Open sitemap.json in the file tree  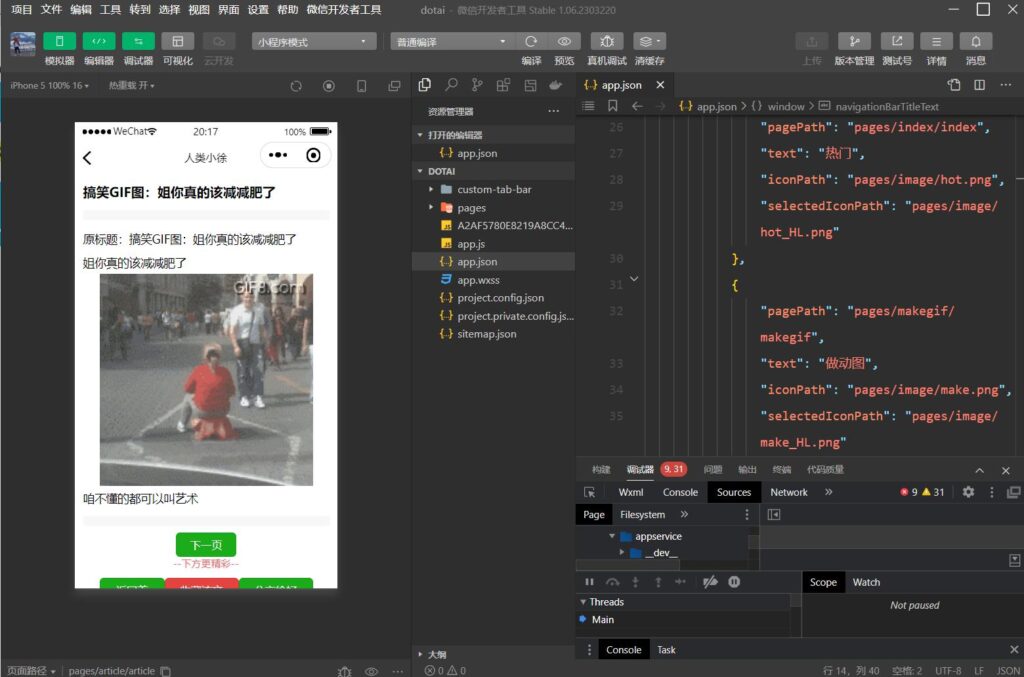(x=486, y=334)
